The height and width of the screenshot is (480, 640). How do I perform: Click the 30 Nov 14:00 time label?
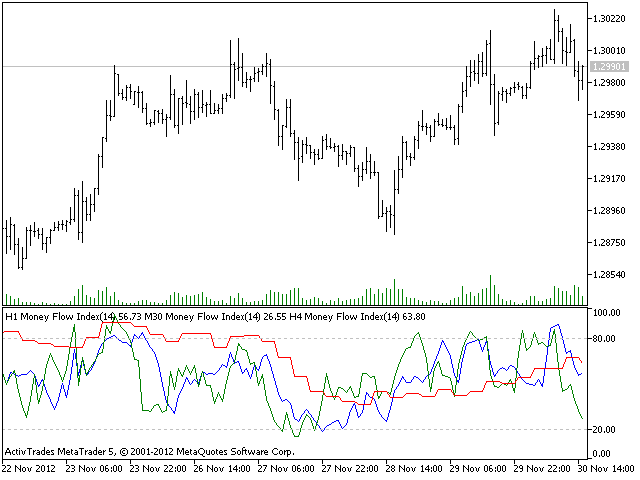click(606, 469)
